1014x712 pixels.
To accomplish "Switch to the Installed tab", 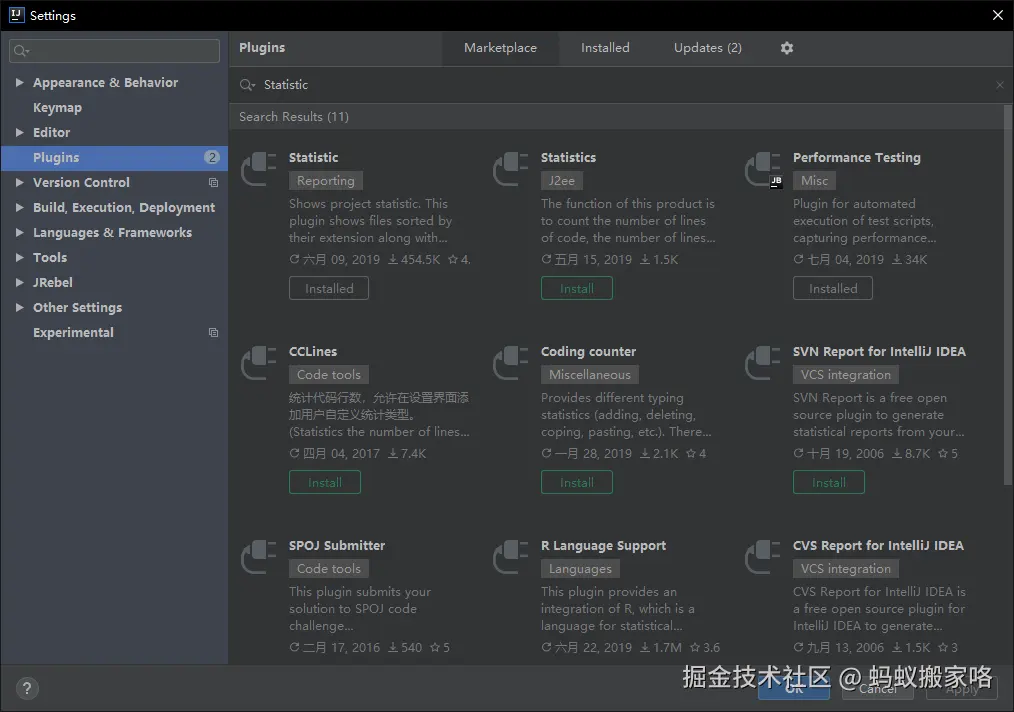I will click(605, 48).
